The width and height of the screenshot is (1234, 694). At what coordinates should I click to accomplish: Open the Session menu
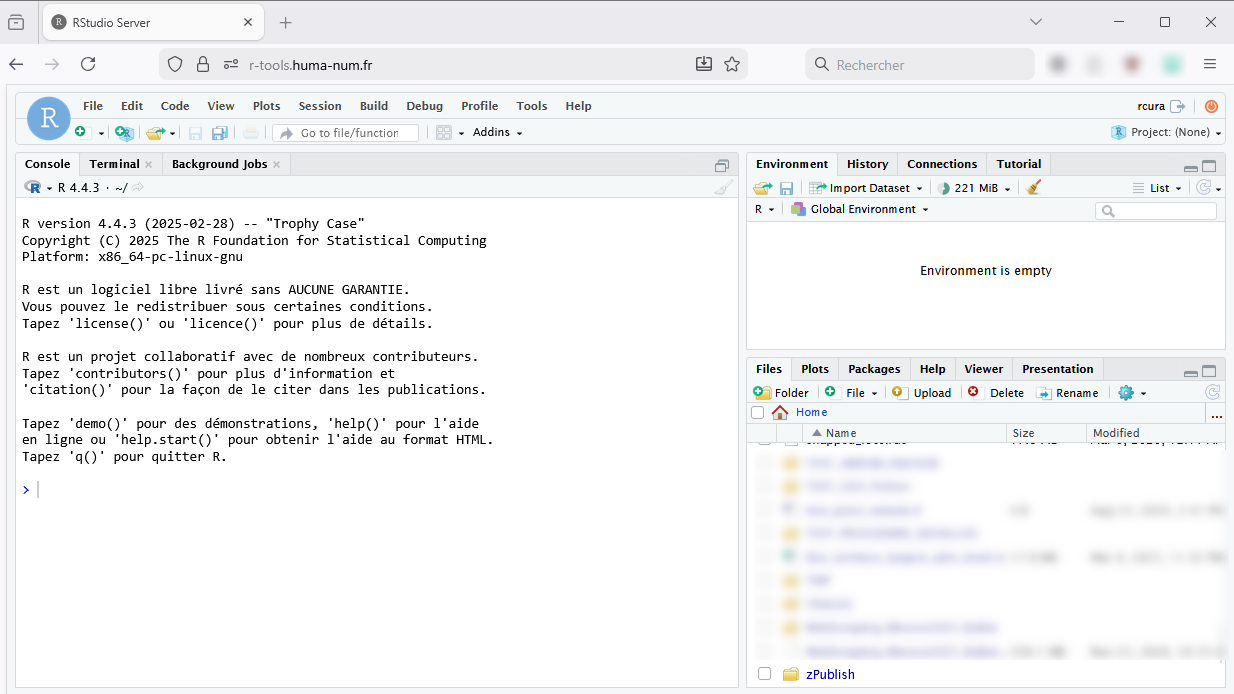[319, 106]
